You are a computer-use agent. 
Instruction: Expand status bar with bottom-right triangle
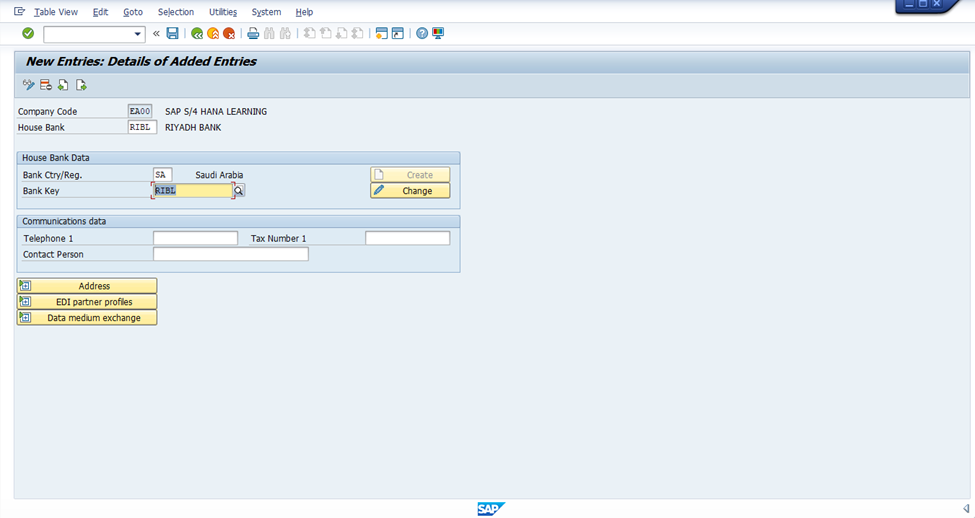(x=966, y=509)
